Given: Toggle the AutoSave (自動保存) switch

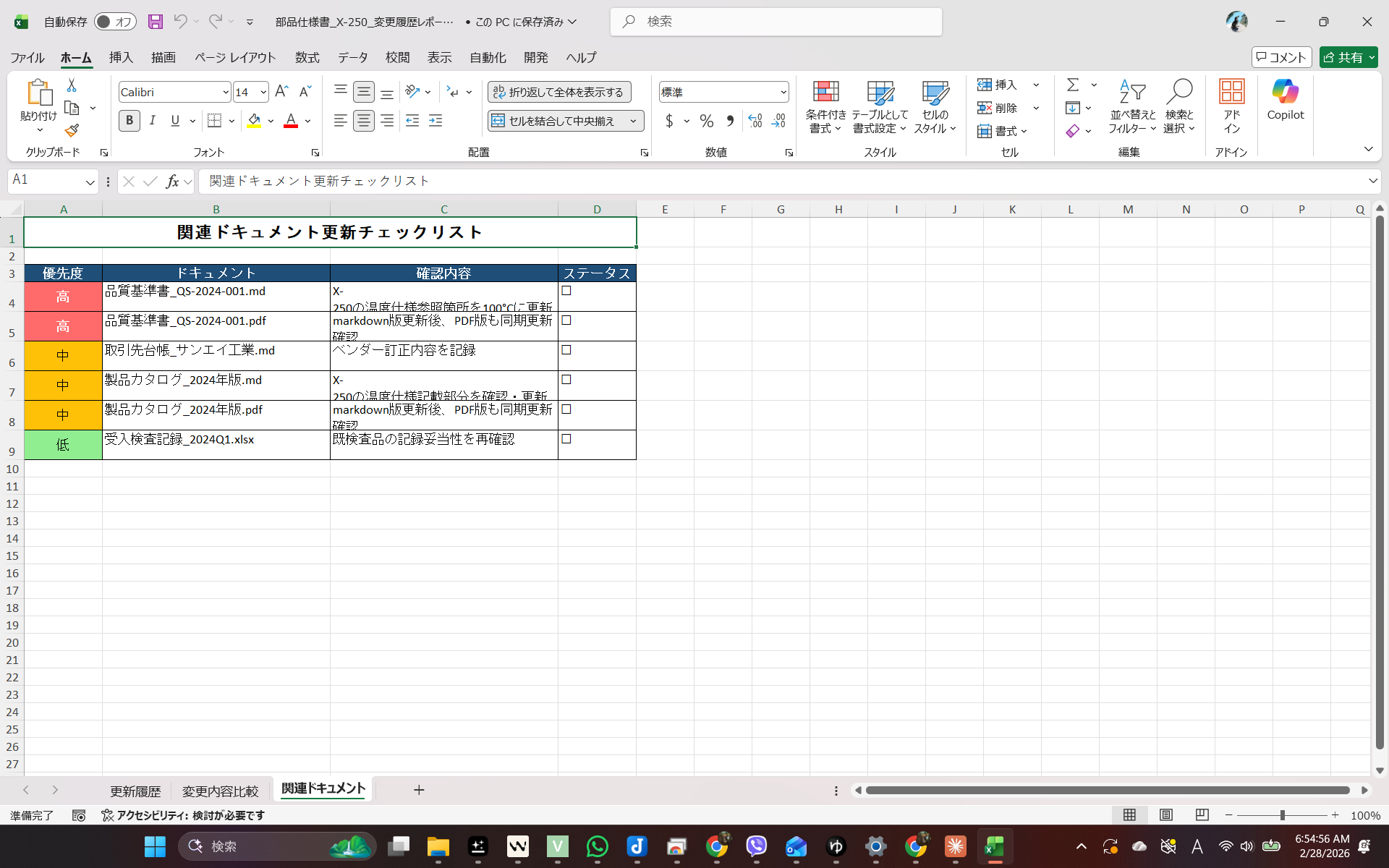Looking at the screenshot, I should click(x=115, y=22).
